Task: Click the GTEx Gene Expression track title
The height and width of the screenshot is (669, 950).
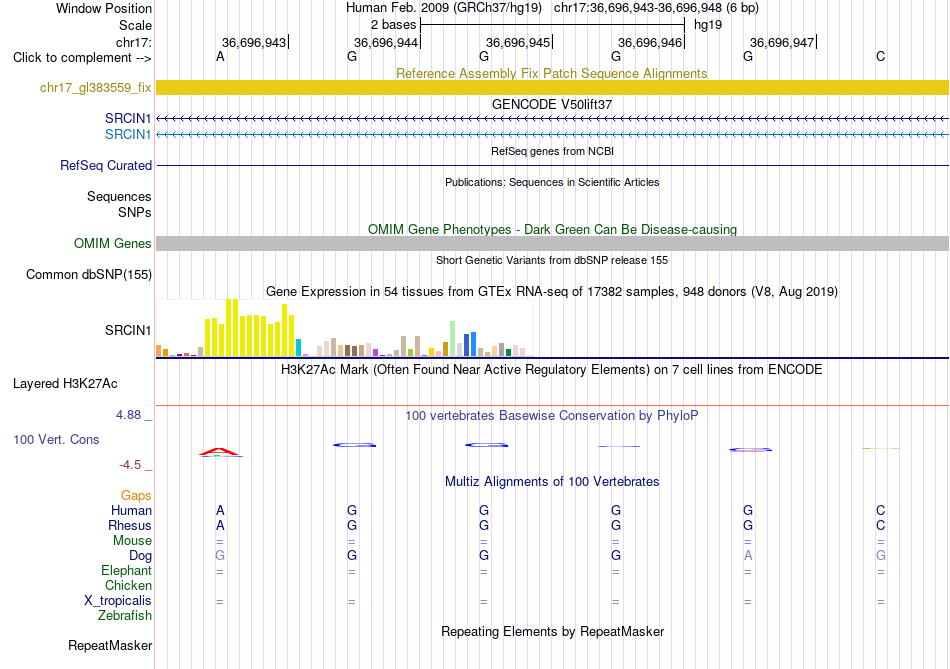Action: tap(552, 291)
